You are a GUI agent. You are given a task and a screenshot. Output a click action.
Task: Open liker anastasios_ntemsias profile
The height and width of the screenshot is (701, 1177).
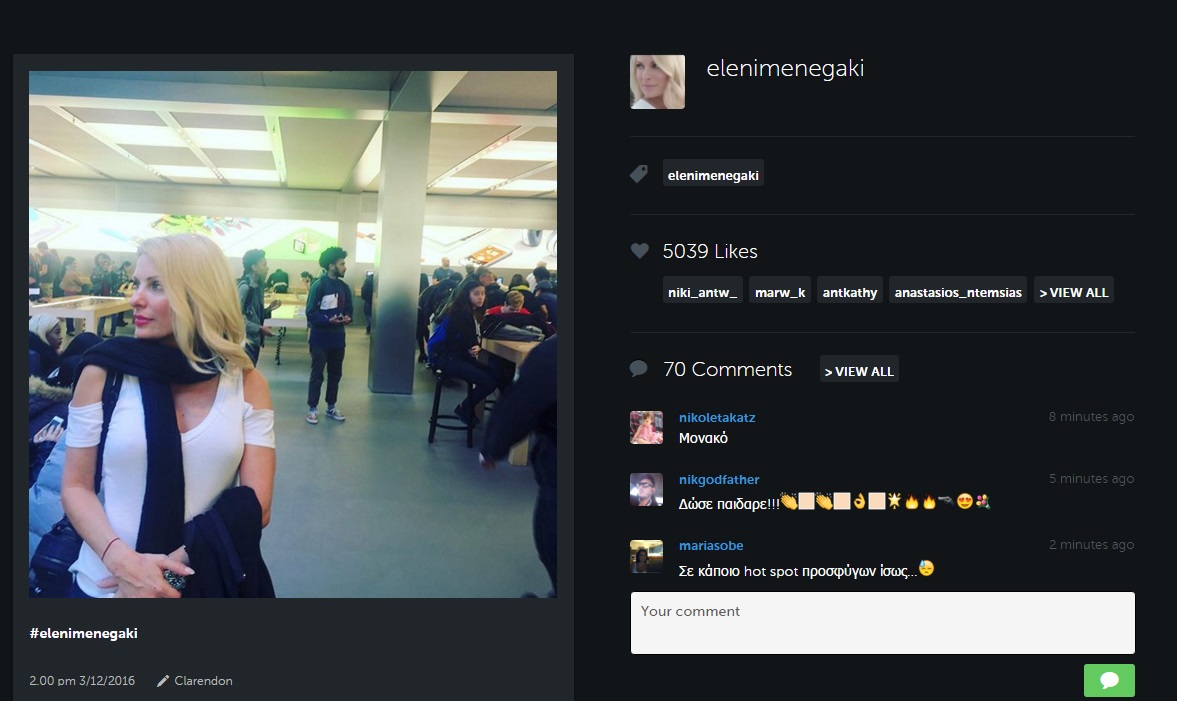(x=958, y=292)
